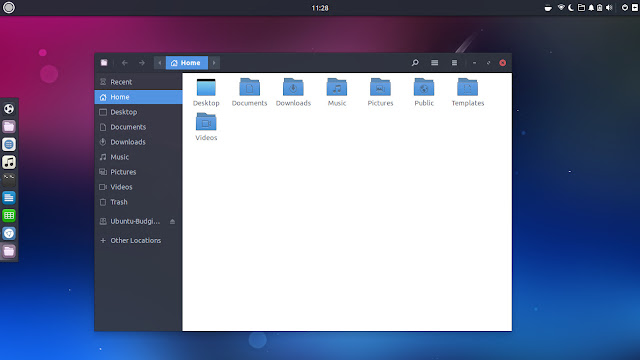640x360 pixels.
Task: Open the file manager hamburger menu
Action: click(x=454, y=62)
